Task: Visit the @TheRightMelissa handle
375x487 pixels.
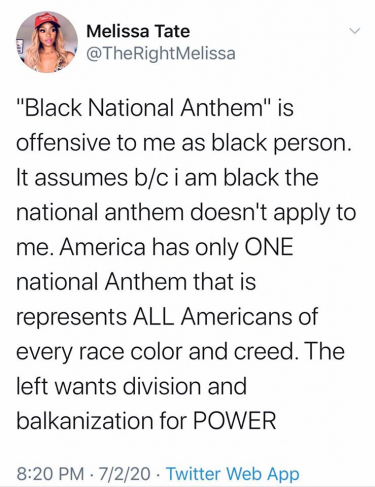Action: [x=161, y=53]
